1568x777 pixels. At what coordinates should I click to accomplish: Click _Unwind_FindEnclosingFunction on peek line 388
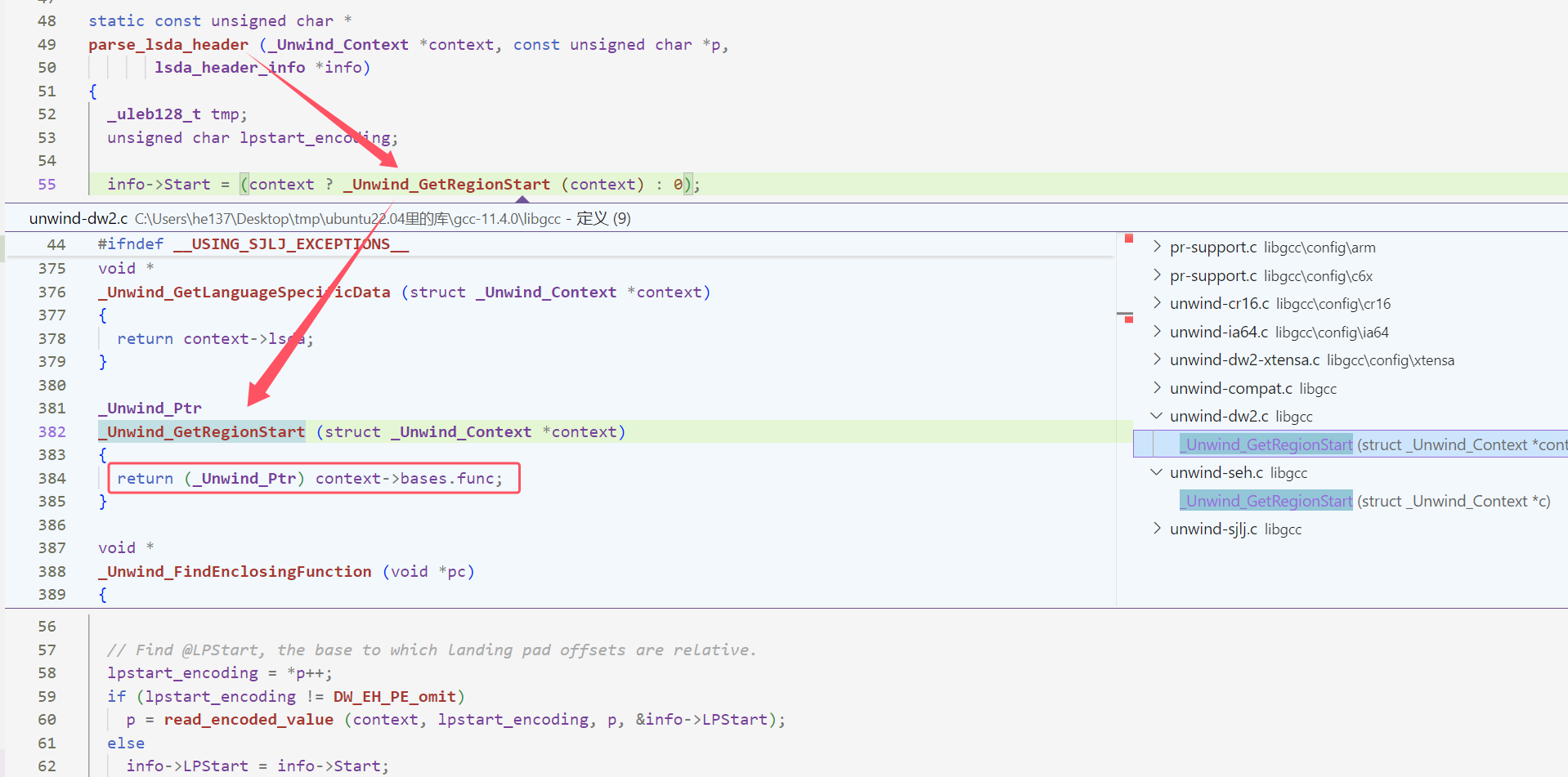[235, 572]
